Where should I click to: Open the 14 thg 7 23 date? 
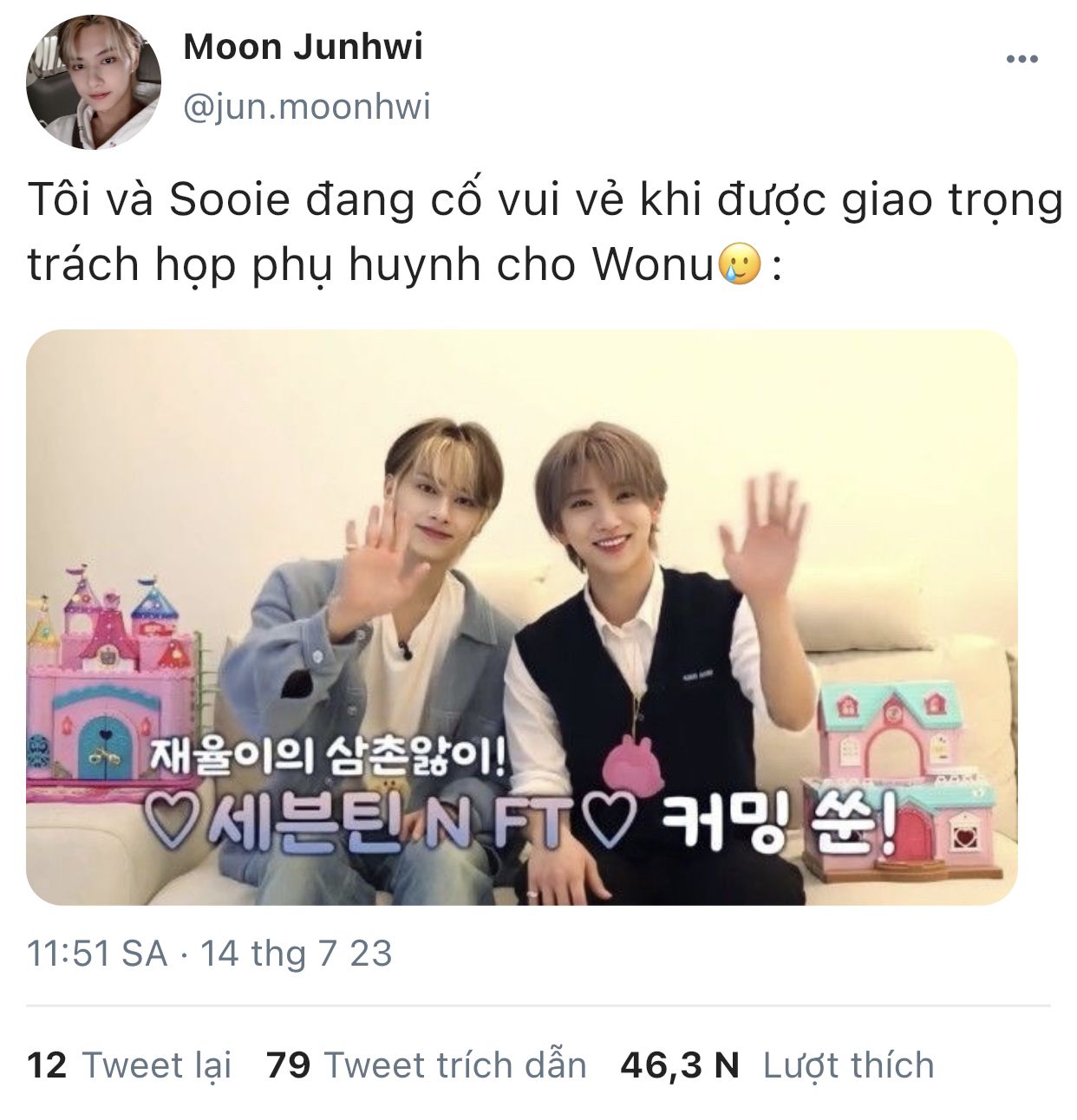click(296, 954)
